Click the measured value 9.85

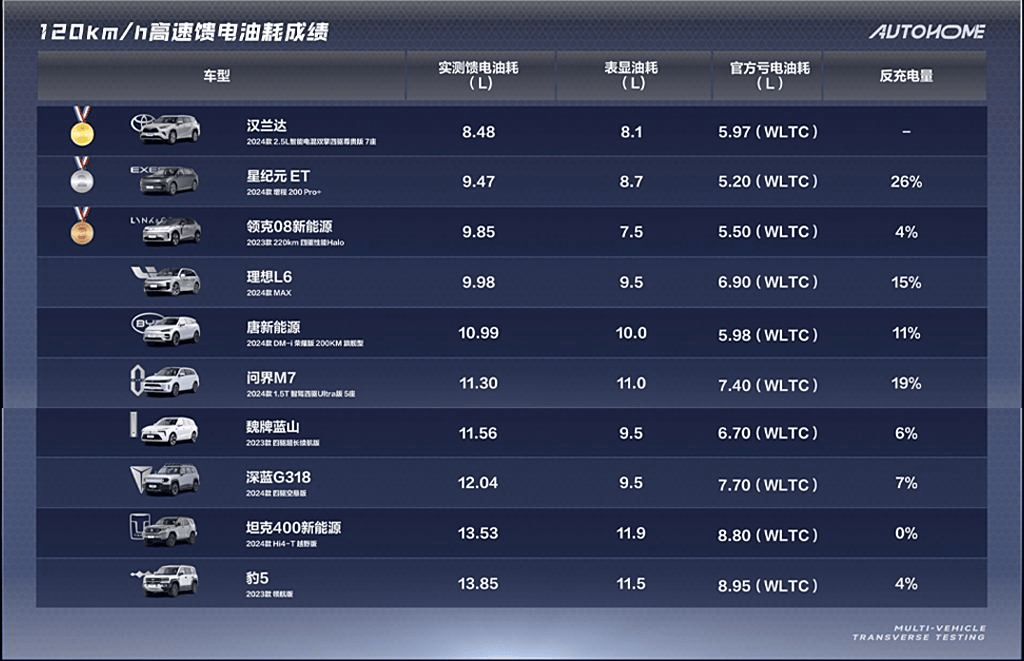click(x=479, y=232)
